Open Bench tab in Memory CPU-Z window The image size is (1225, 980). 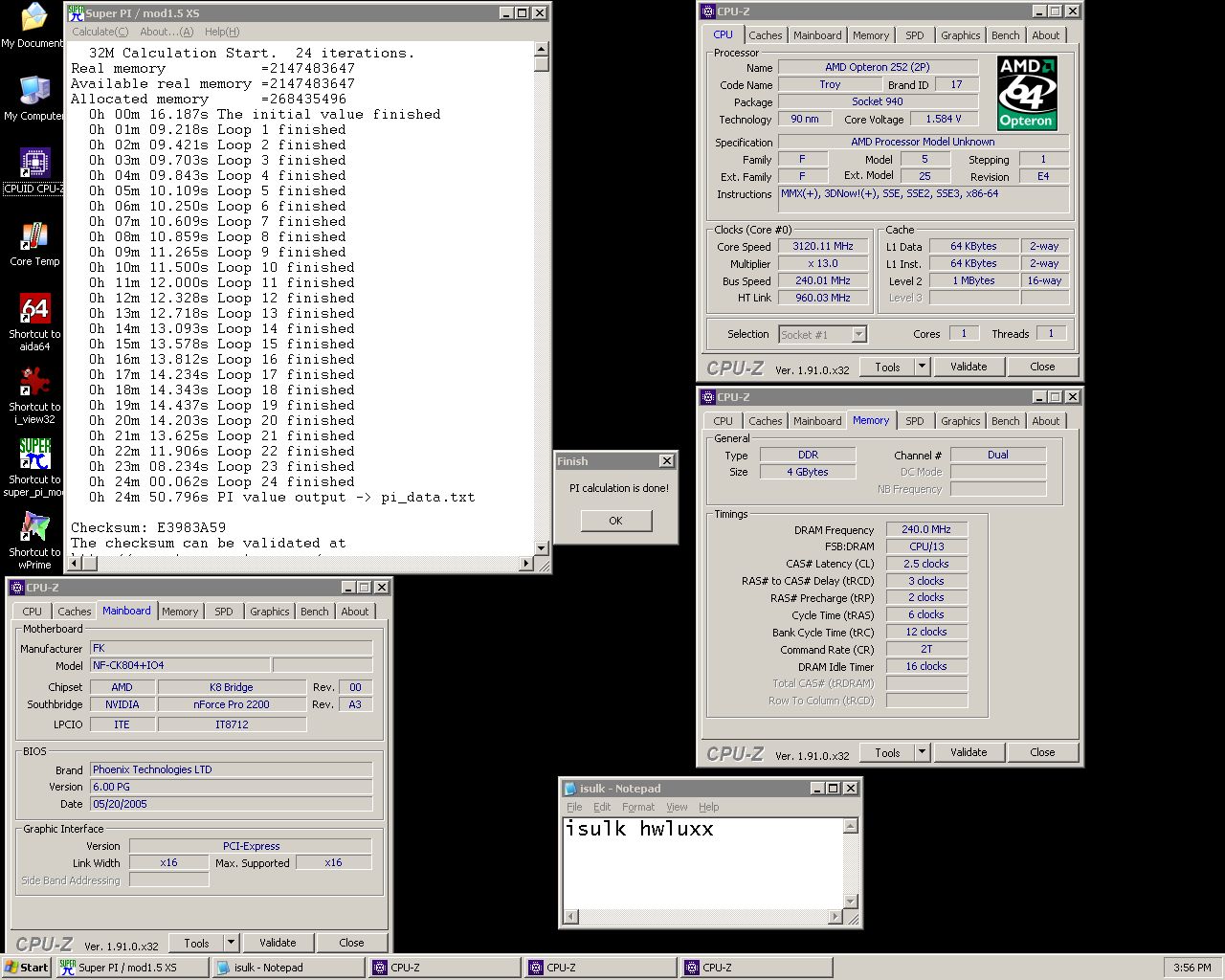click(x=1005, y=421)
